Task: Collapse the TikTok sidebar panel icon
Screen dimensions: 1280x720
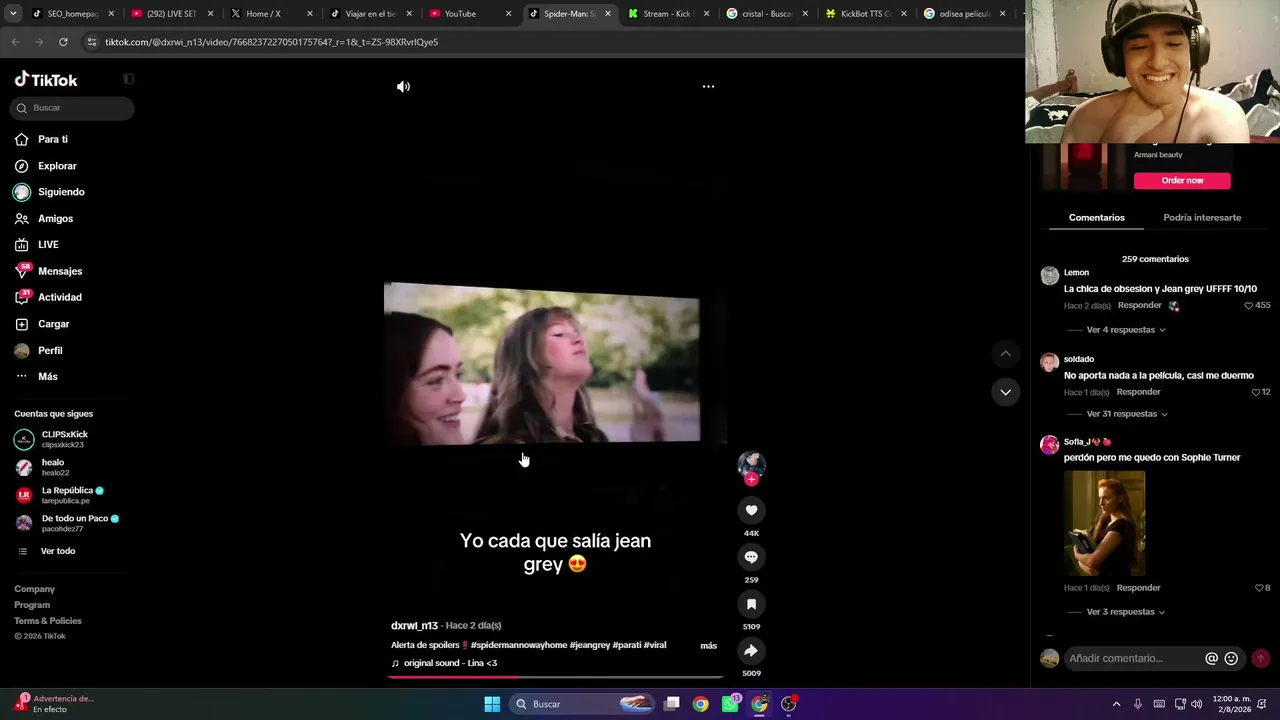Action: pyautogui.click(x=128, y=79)
